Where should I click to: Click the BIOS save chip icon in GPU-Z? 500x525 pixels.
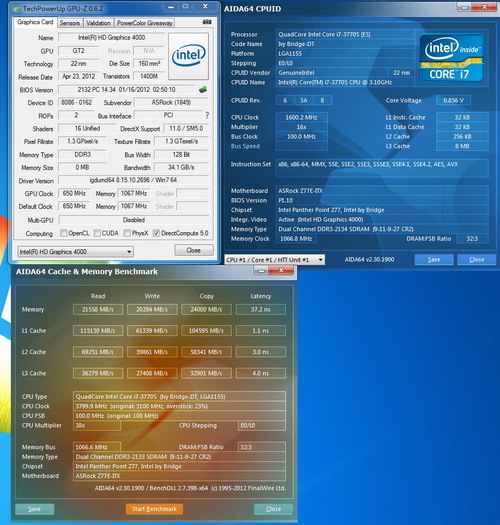pos(203,89)
